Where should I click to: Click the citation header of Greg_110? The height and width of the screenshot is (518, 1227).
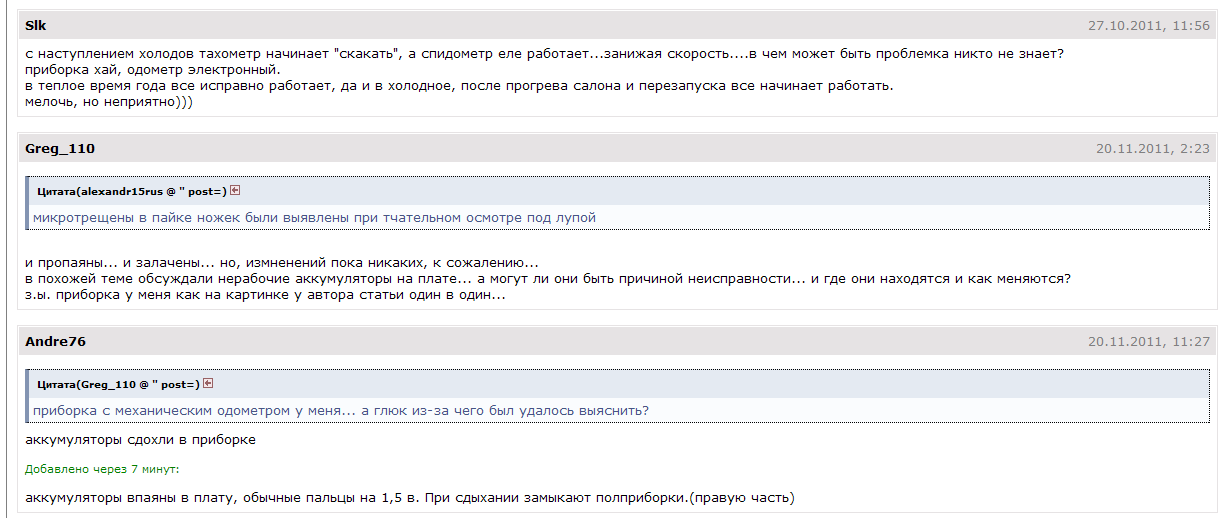(119, 384)
